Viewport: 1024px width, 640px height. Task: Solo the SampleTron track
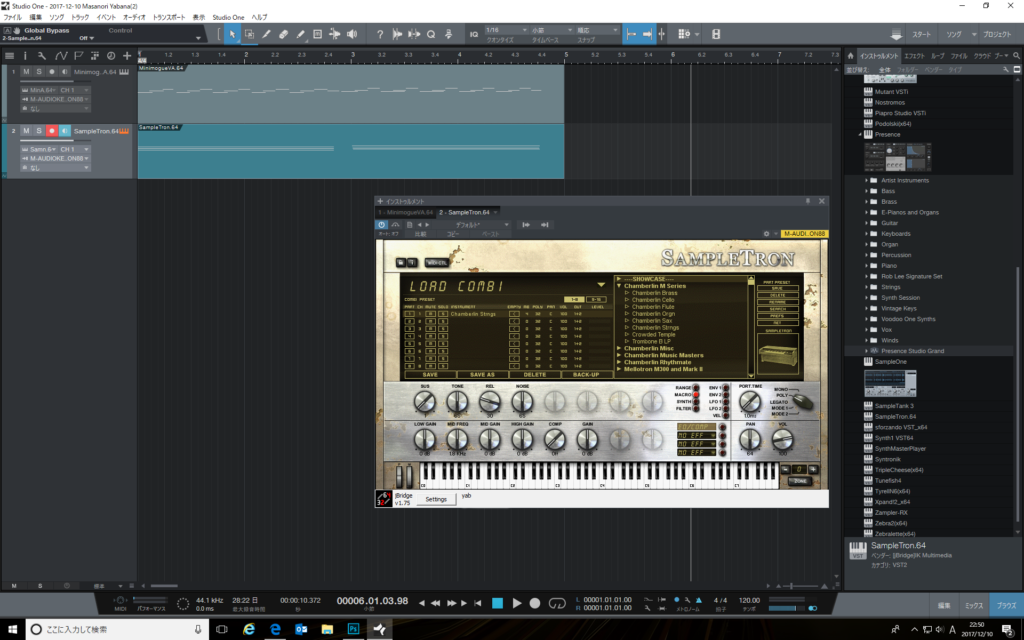(x=39, y=131)
